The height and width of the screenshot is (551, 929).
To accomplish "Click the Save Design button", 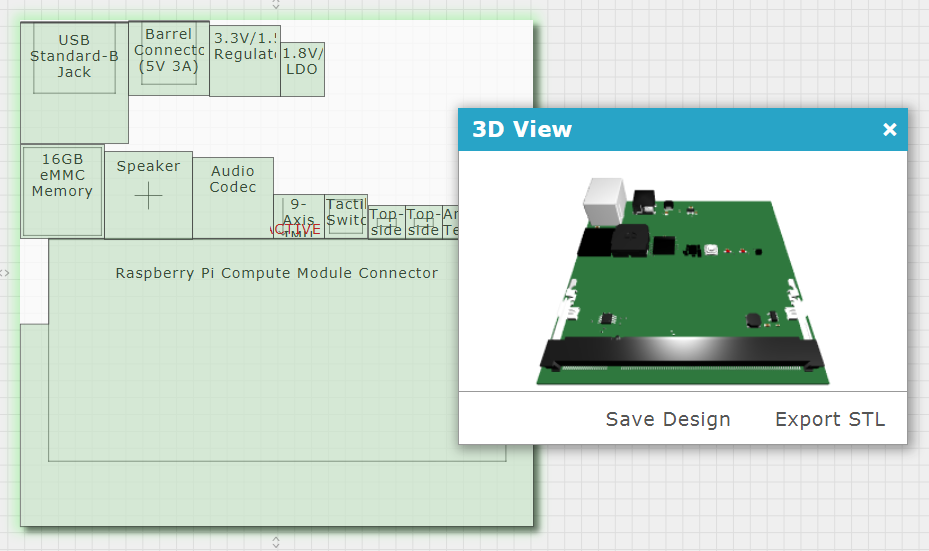I will click(x=668, y=419).
